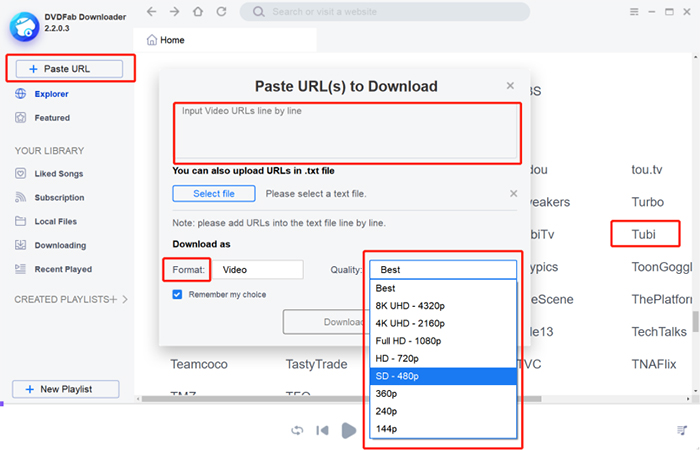Click the video URLs text area
Viewport: 700px width, 450px height.
(x=347, y=133)
